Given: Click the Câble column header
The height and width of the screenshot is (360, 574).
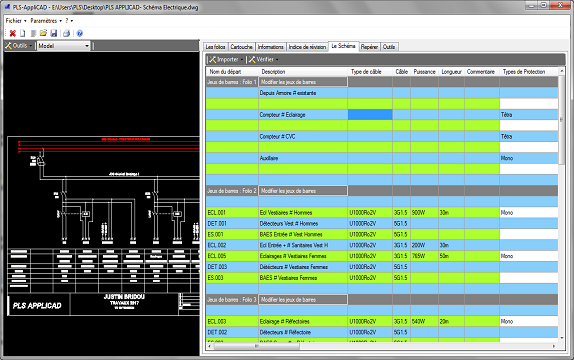Looking at the screenshot, I should tap(402, 72).
